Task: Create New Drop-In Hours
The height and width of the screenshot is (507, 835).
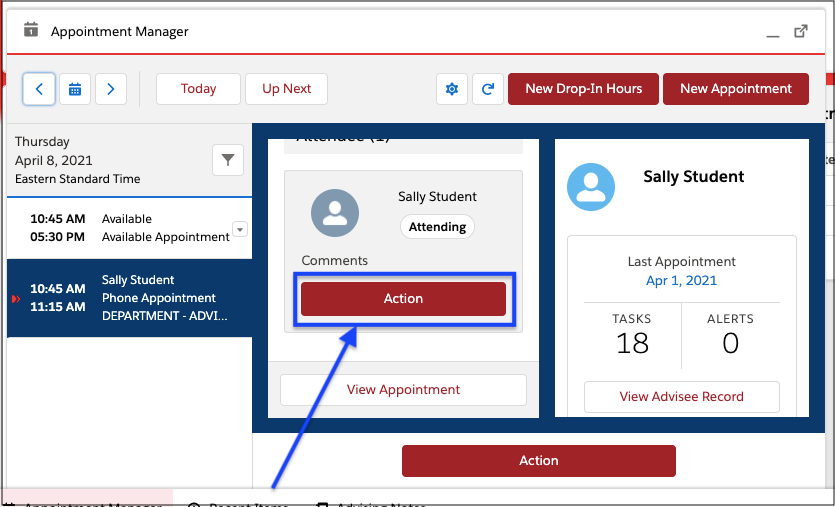Action: (583, 89)
